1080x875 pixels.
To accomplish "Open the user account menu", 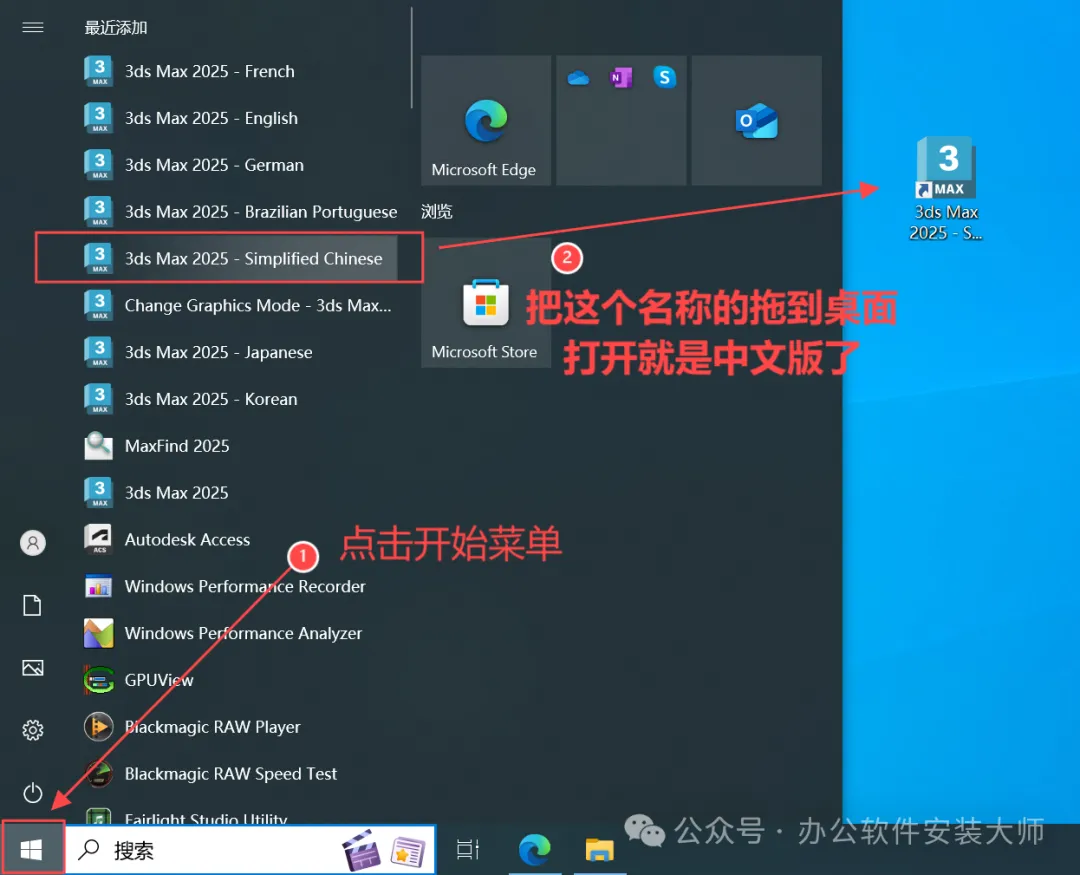I will (32, 543).
